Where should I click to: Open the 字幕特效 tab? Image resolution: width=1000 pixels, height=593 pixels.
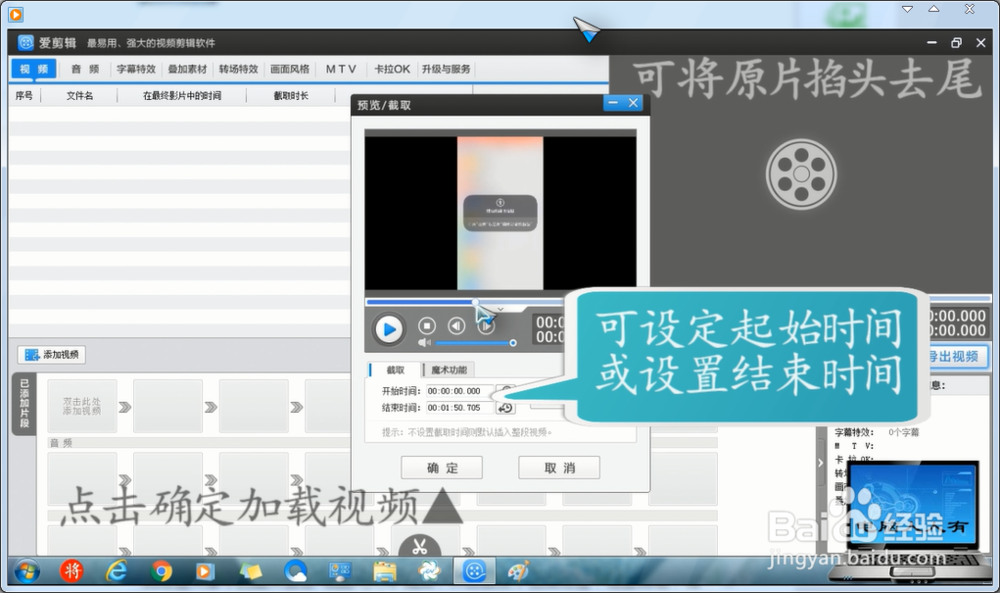(x=136, y=69)
